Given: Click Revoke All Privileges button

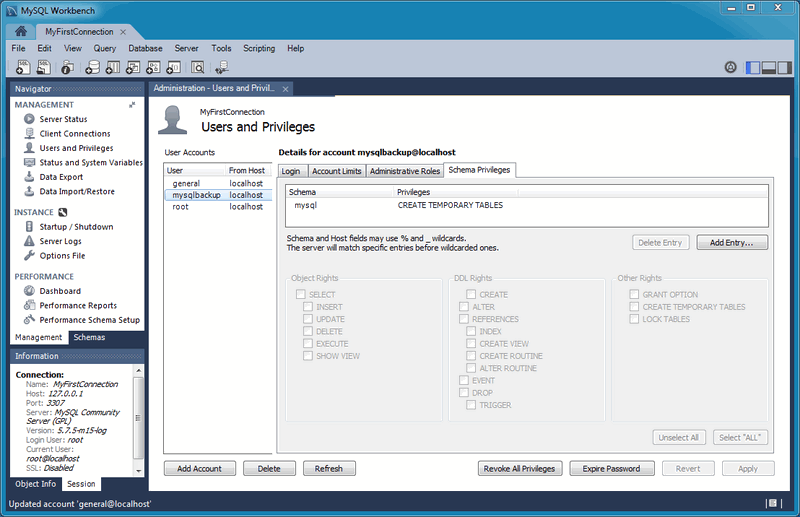Looking at the screenshot, I should [x=519, y=469].
